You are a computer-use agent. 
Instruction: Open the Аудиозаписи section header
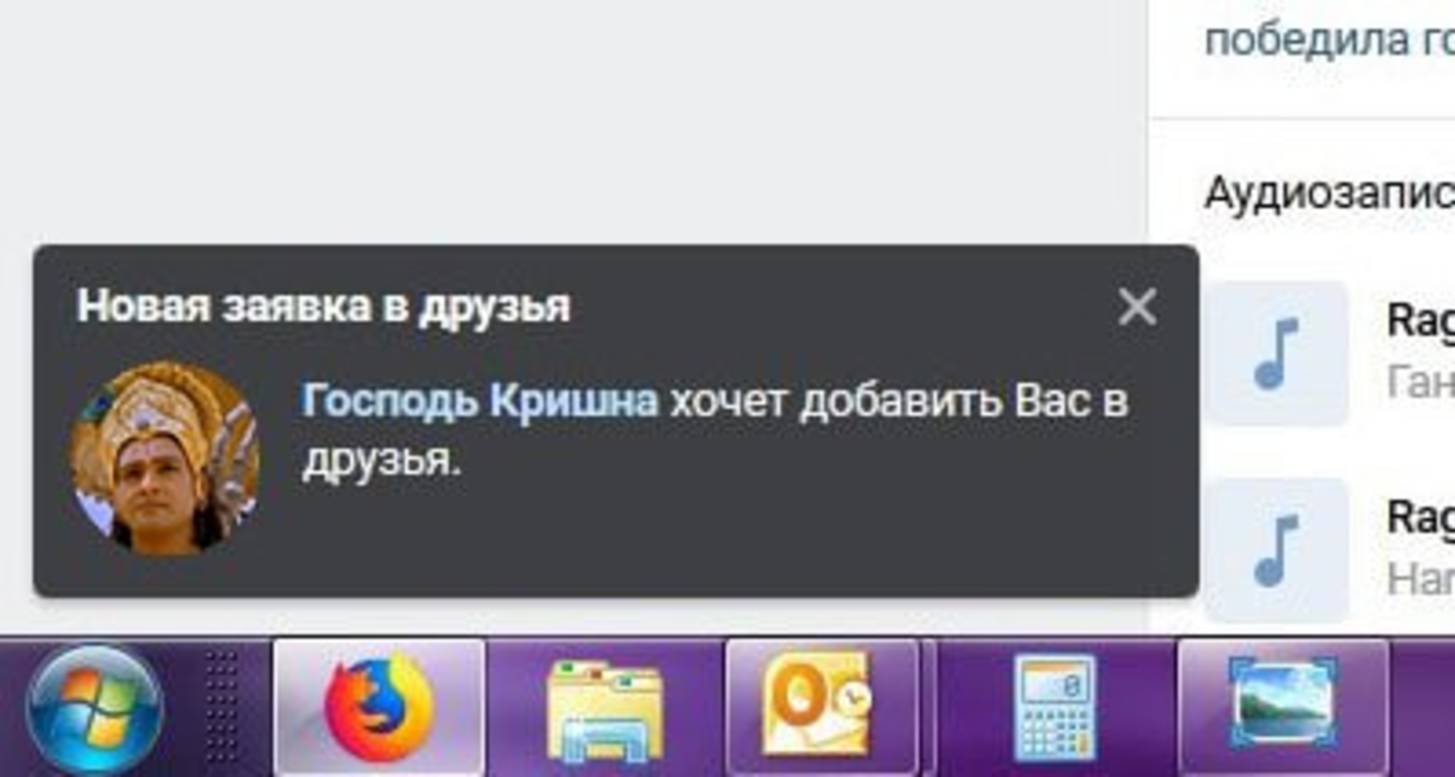click(1329, 193)
